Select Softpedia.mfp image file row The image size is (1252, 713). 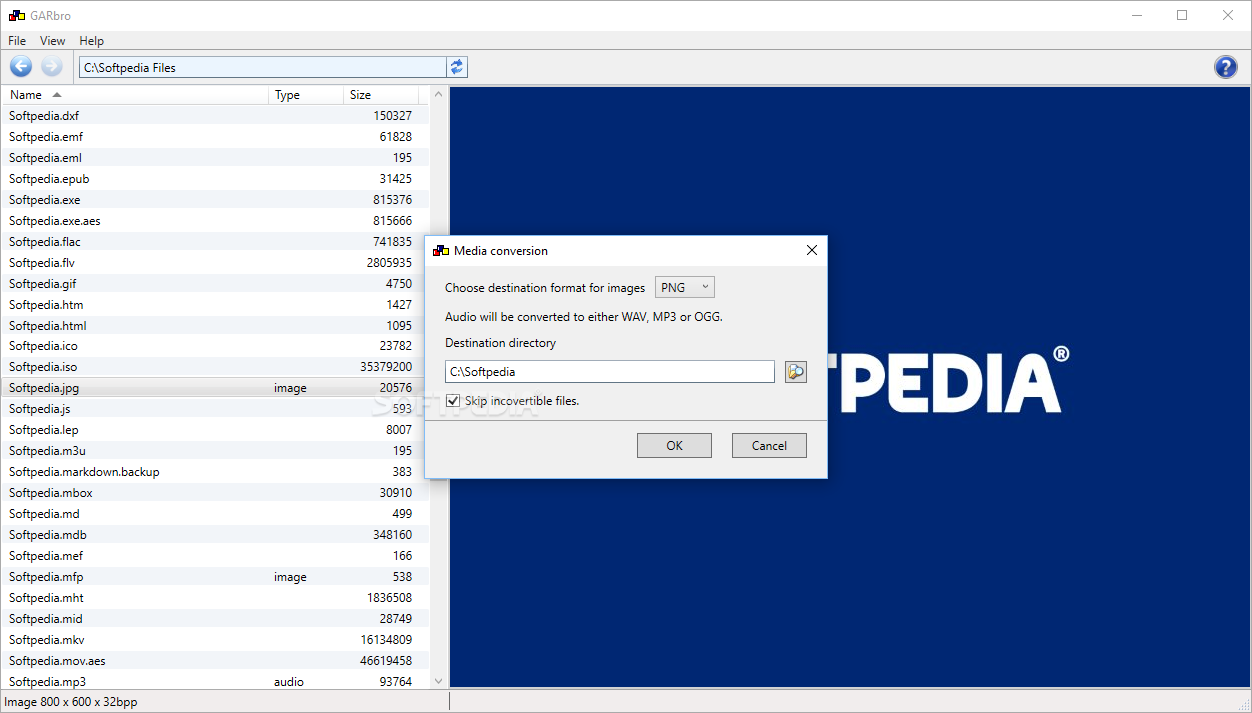coord(215,577)
